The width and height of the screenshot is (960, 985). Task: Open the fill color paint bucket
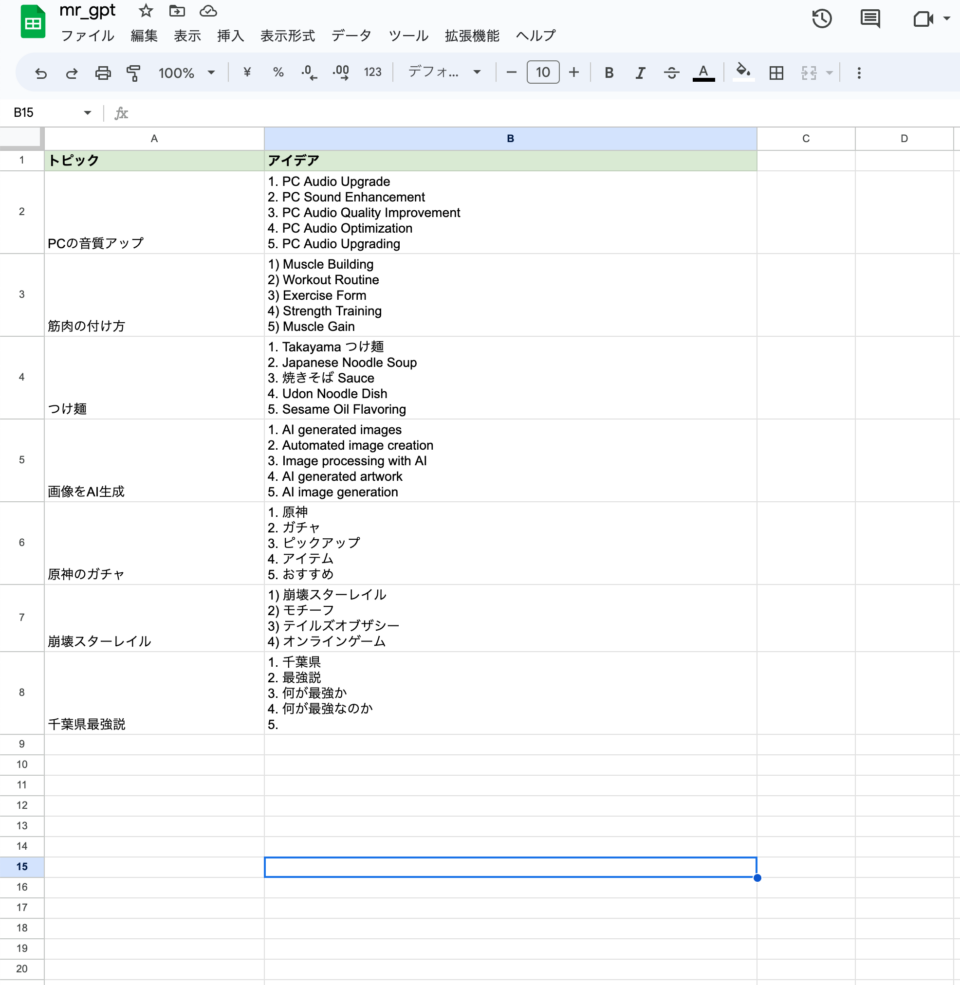[x=743, y=72]
